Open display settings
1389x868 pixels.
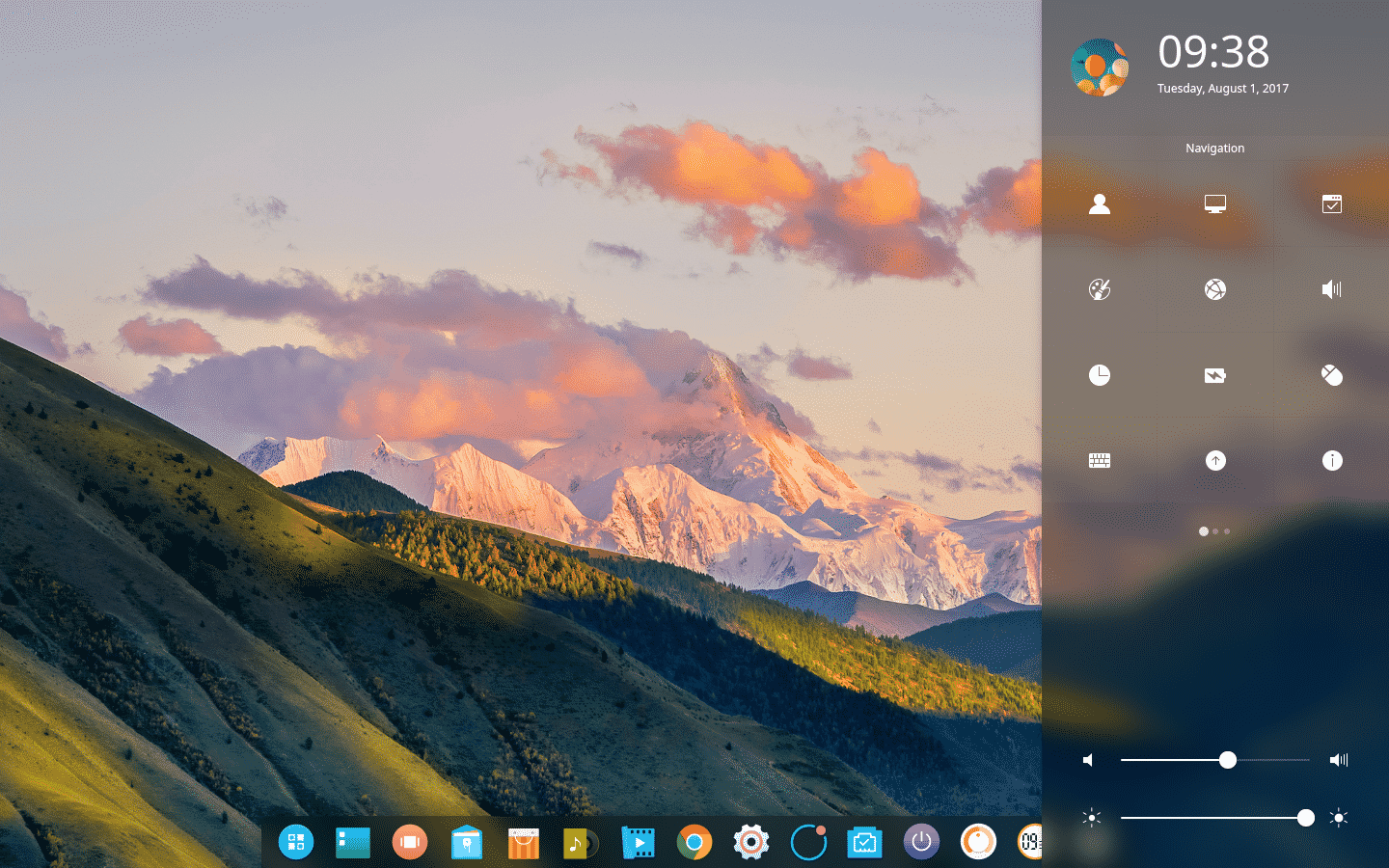[x=1215, y=203]
